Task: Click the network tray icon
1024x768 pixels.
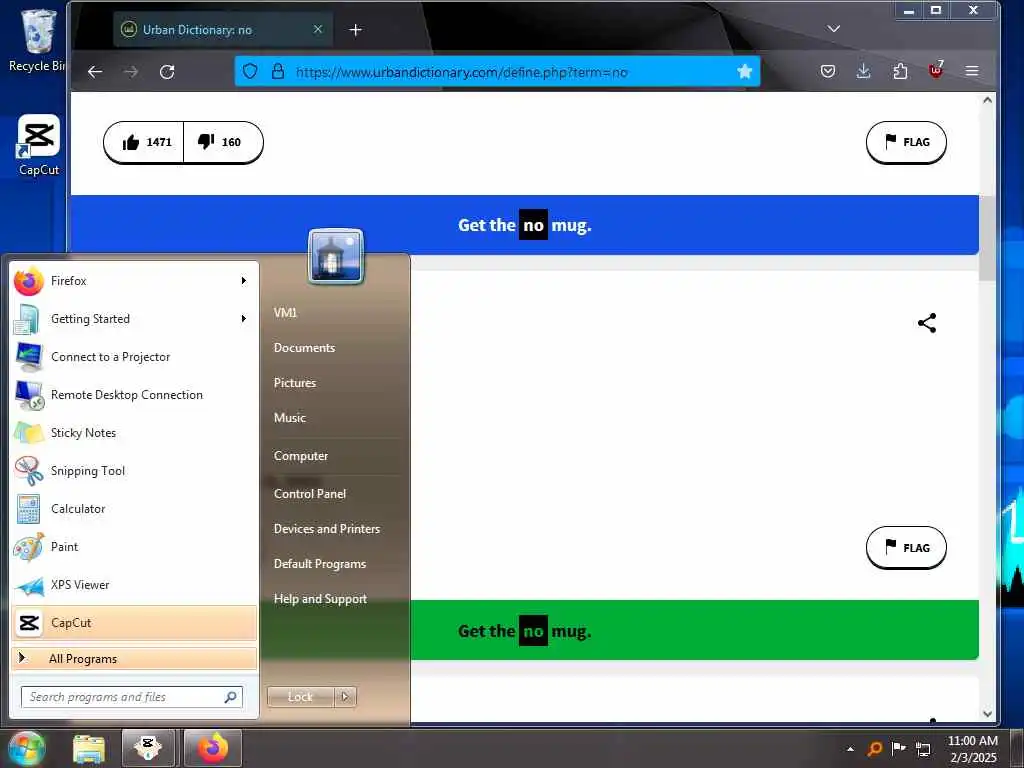Action: (923, 749)
